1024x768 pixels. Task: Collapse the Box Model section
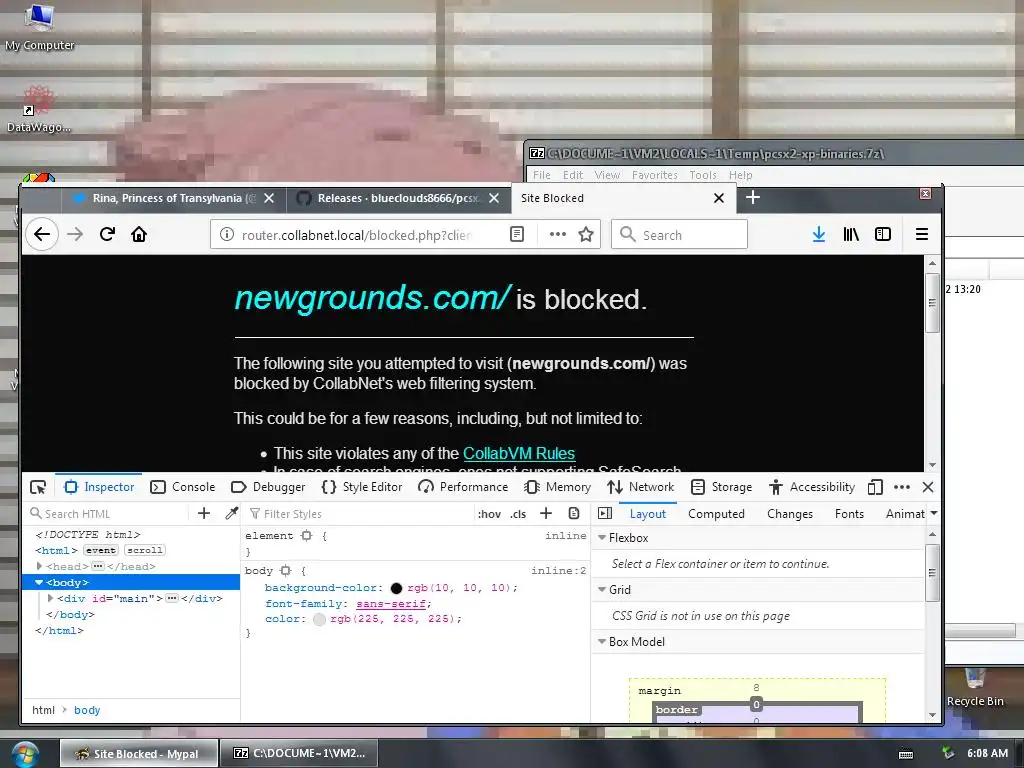coord(602,641)
